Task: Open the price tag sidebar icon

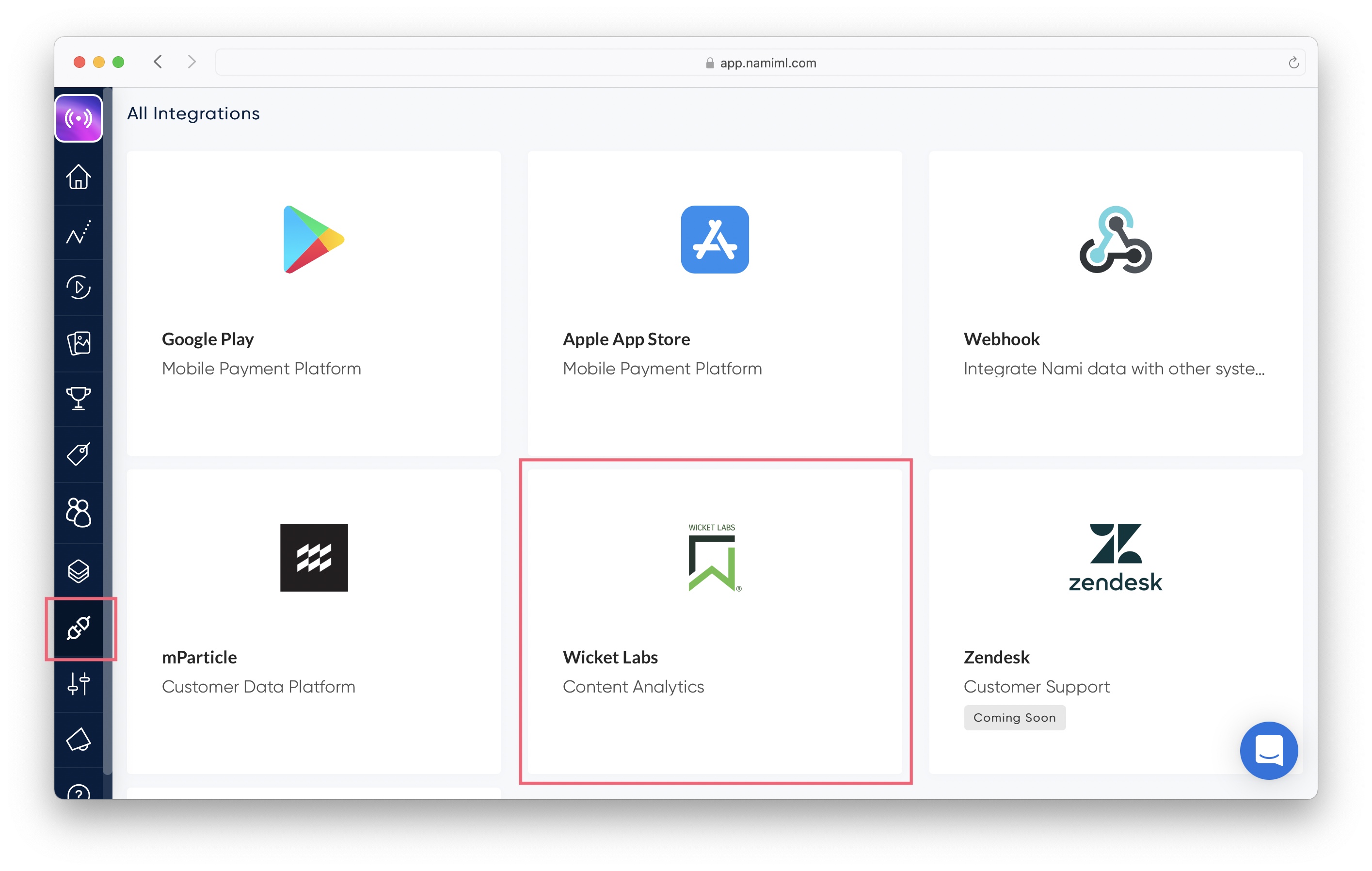Action: pos(79,454)
